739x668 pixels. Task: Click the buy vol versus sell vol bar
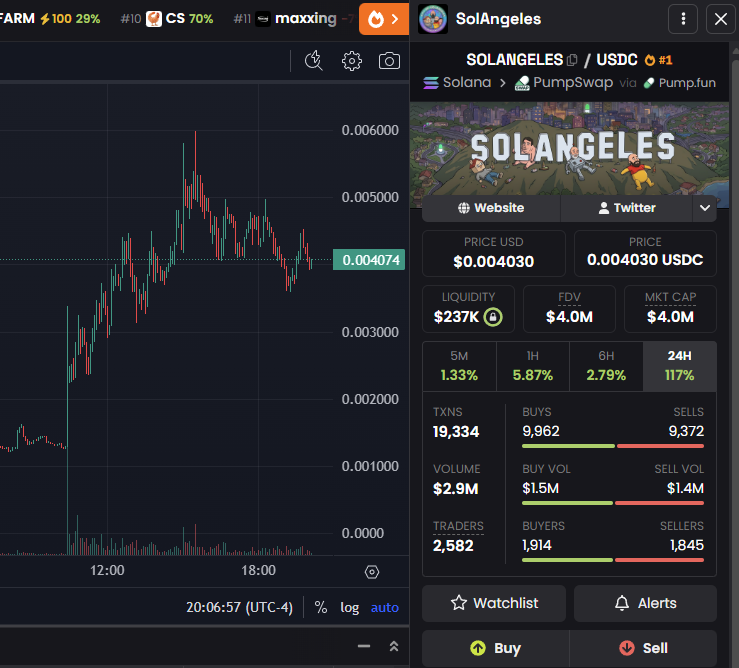pyautogui.click(x=613, y=503)
